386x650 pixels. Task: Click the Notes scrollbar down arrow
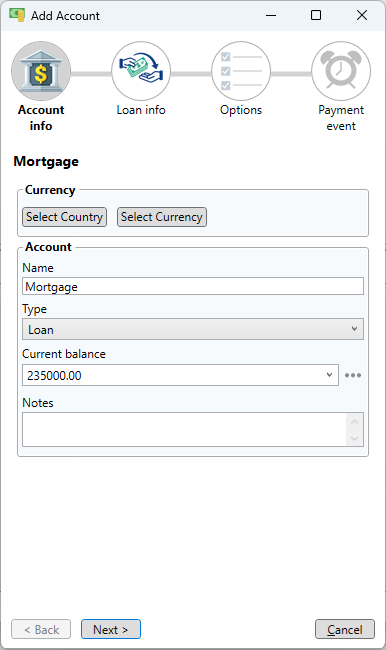[354, 438]
